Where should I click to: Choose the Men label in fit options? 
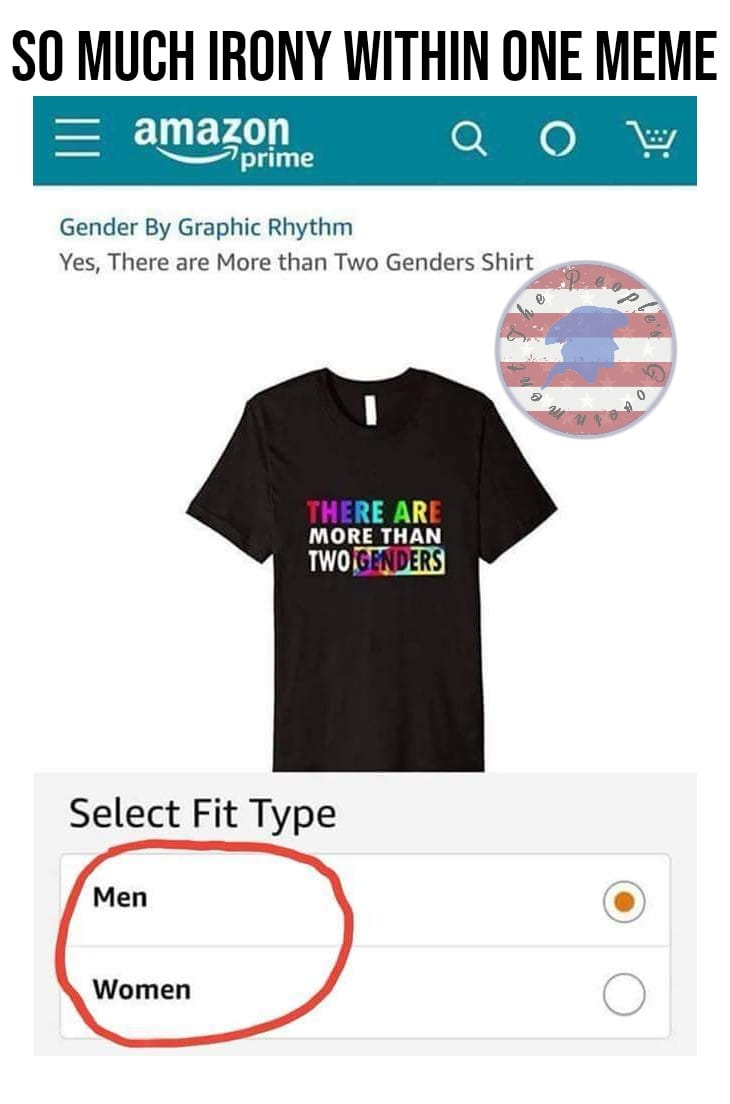point(120,898)
